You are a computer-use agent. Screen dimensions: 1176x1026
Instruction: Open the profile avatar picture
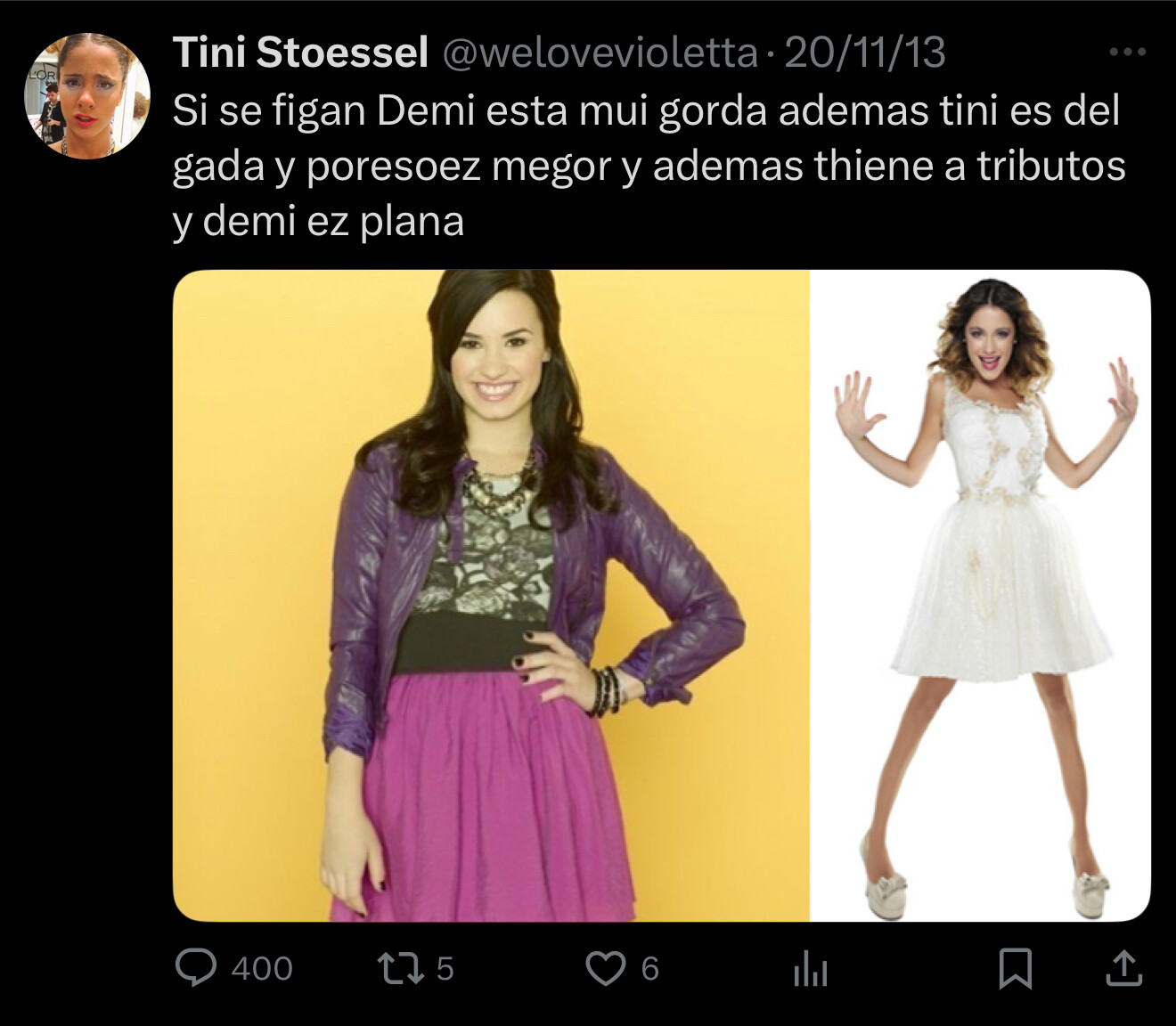[x=87, y=96]
